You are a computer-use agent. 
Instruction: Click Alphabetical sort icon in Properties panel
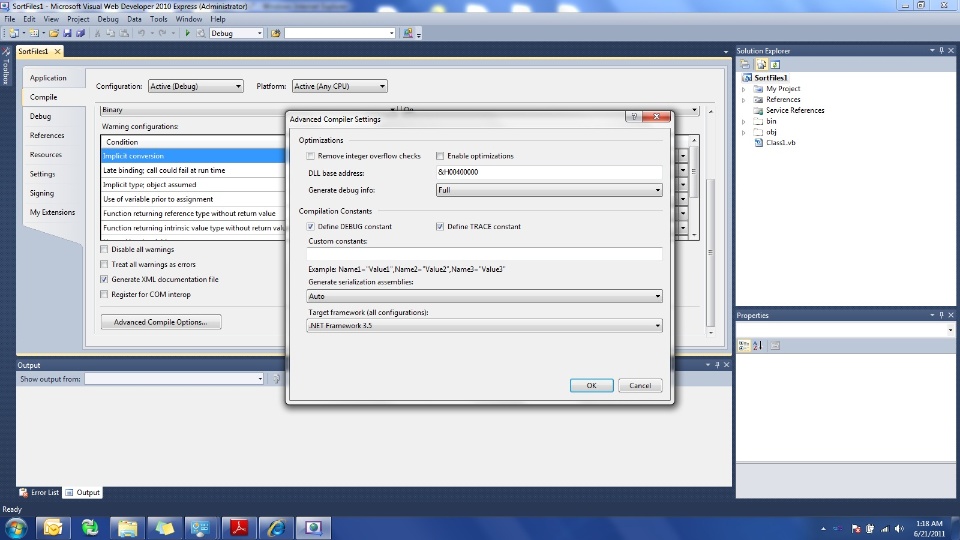tap(757, 346)
